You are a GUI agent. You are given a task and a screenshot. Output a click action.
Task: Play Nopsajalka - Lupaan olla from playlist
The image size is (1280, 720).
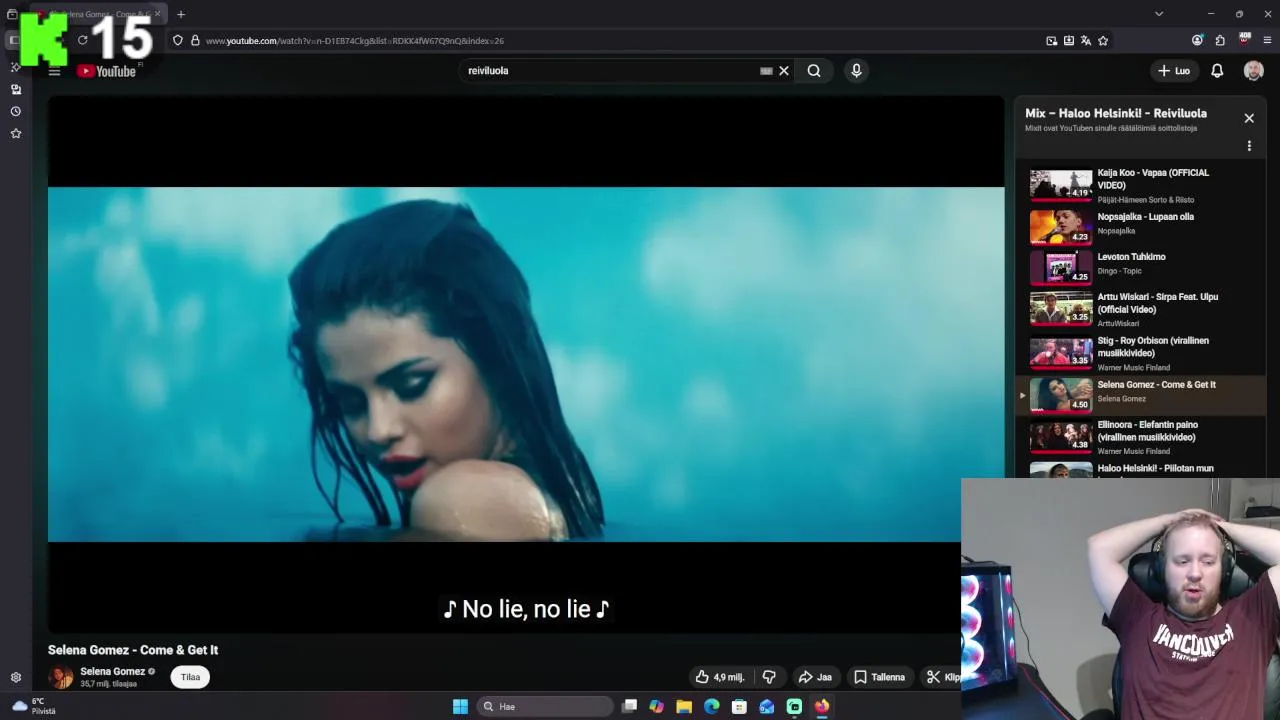1140,226
